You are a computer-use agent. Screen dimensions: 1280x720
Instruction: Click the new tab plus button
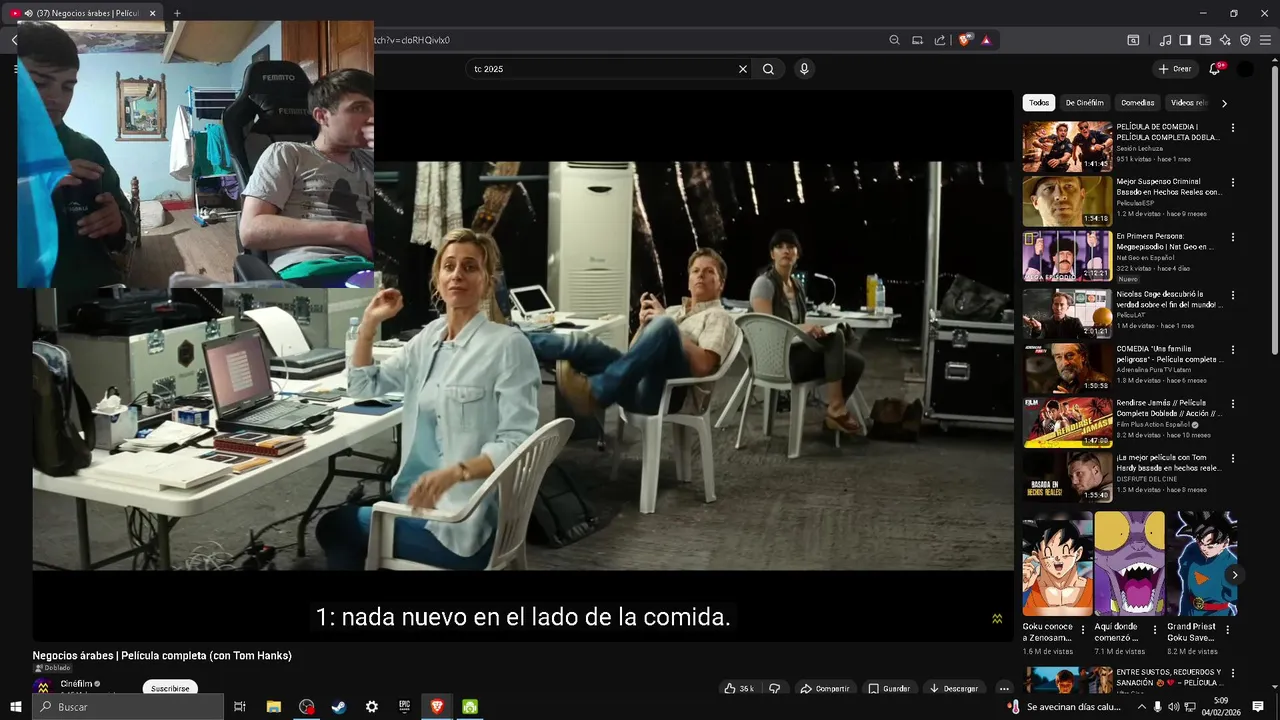(x=177, y=13)
